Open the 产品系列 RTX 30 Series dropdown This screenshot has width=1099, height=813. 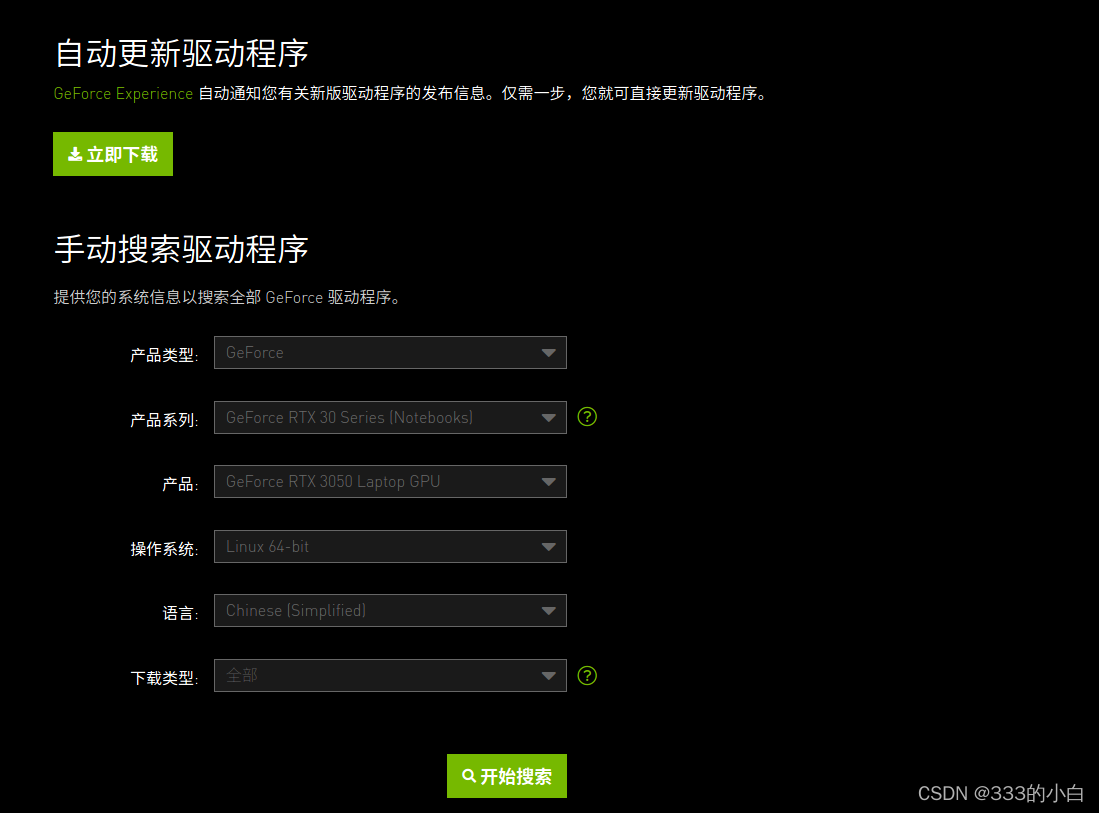click(x=390, y=417)
